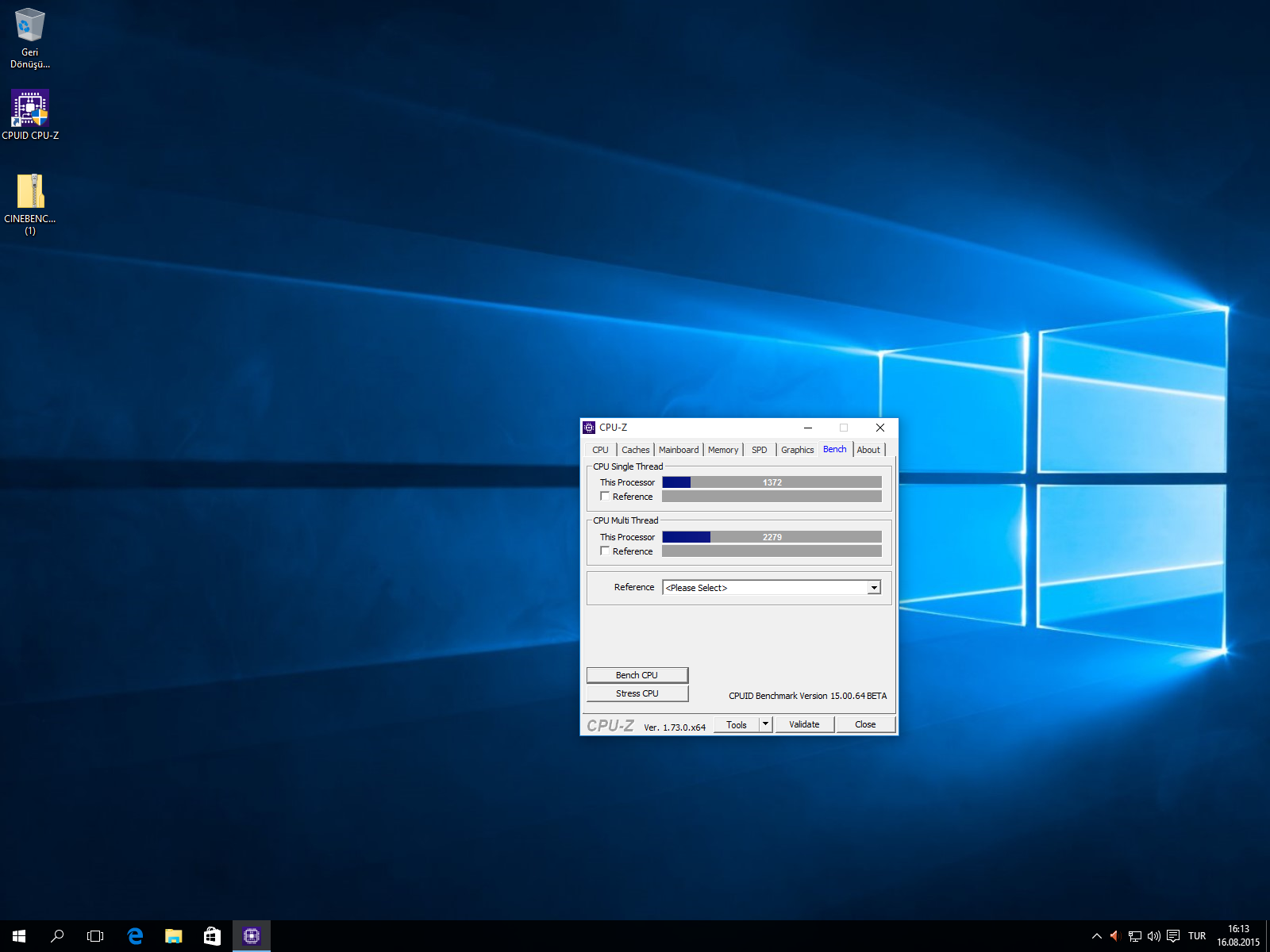The width and height of the screenshot is (1270, 952).
Task: Click the Tools button
Action: (737, 724)
